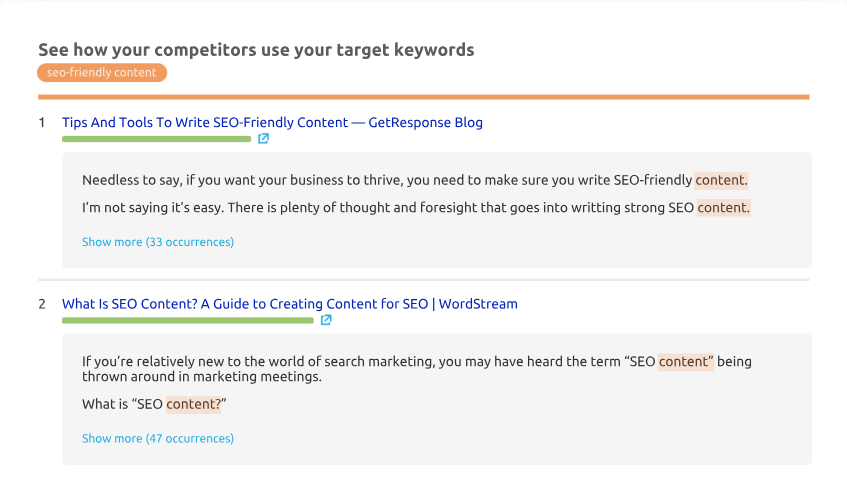Image resolution: width=847 pixels, height=492 pixels.
Task: Click highlighted "content." after "SEO-friendly"
Action: click(721, 181)
